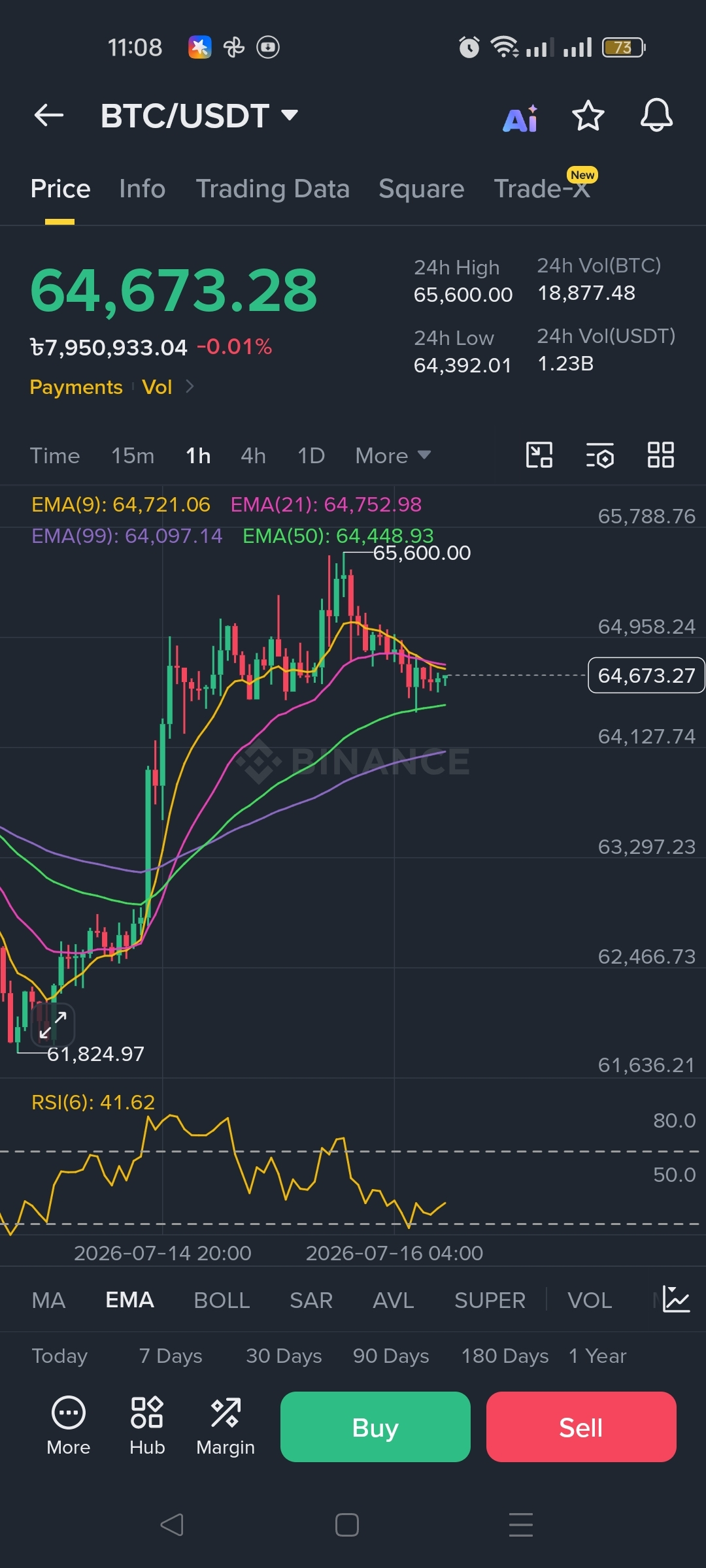
Task: Select the Time chart interval
Action: 55,455
